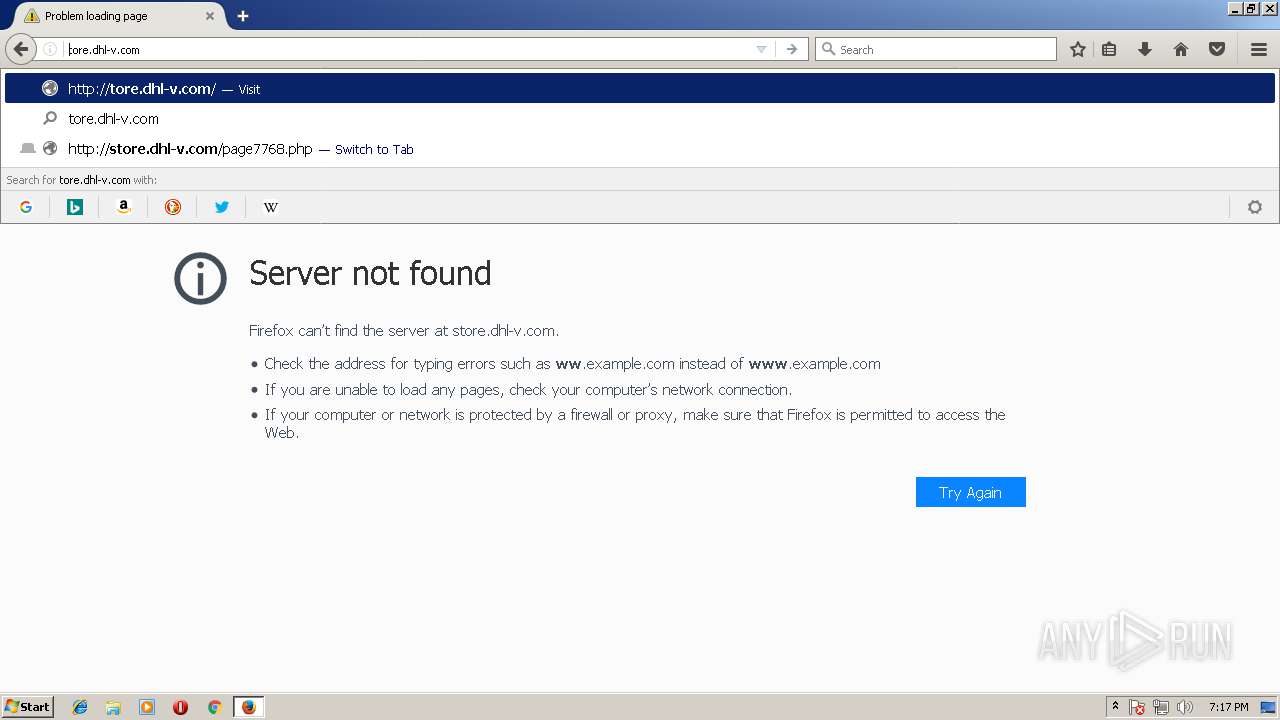Open search settings gear icon

pos(1255,207)
